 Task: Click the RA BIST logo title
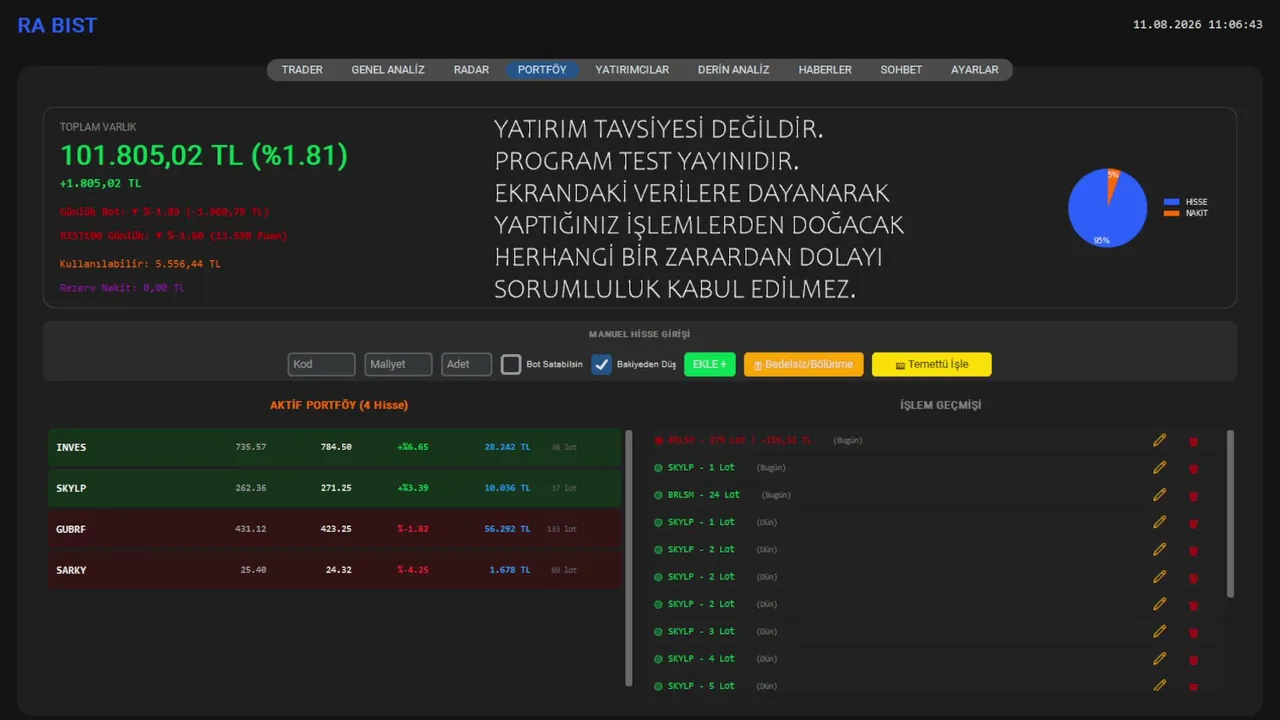pos(57,26)
